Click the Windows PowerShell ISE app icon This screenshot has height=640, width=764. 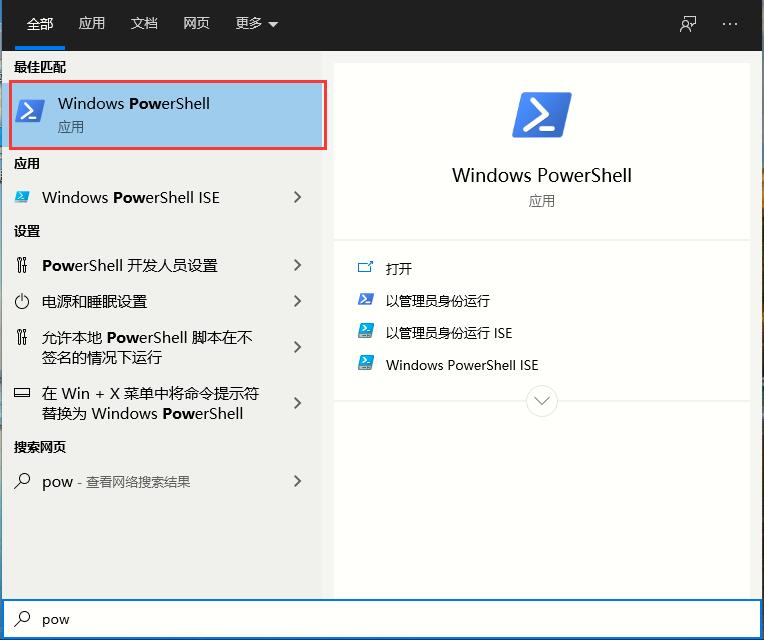pos(23,197)
